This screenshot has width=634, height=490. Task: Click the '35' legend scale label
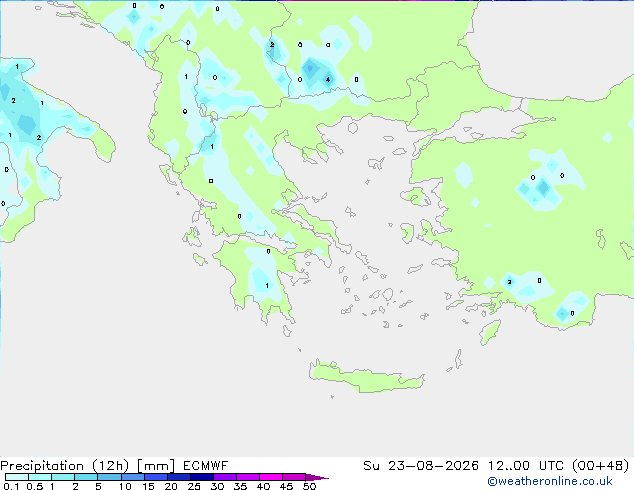click(240, 486)
